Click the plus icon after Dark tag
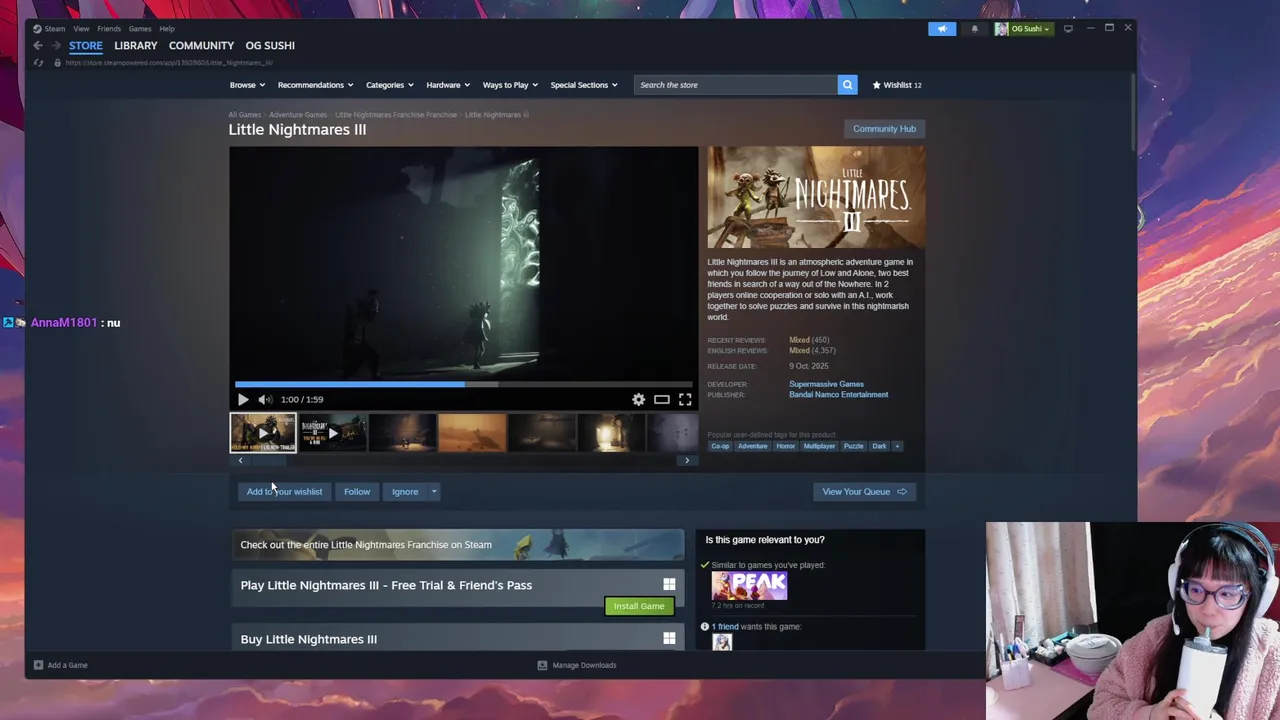The image size is (1280, 720). [x=897, y=446]
